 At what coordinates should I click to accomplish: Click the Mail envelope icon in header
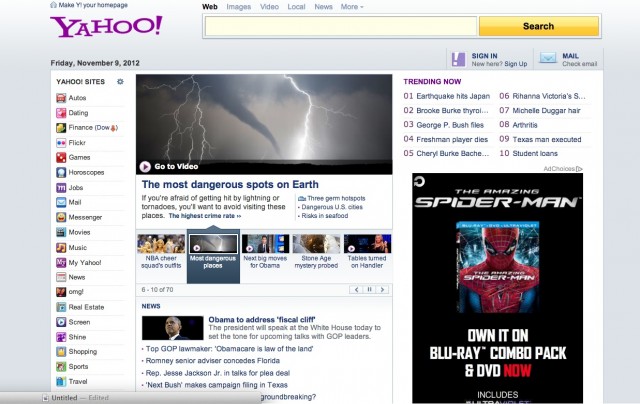point(547,58)
